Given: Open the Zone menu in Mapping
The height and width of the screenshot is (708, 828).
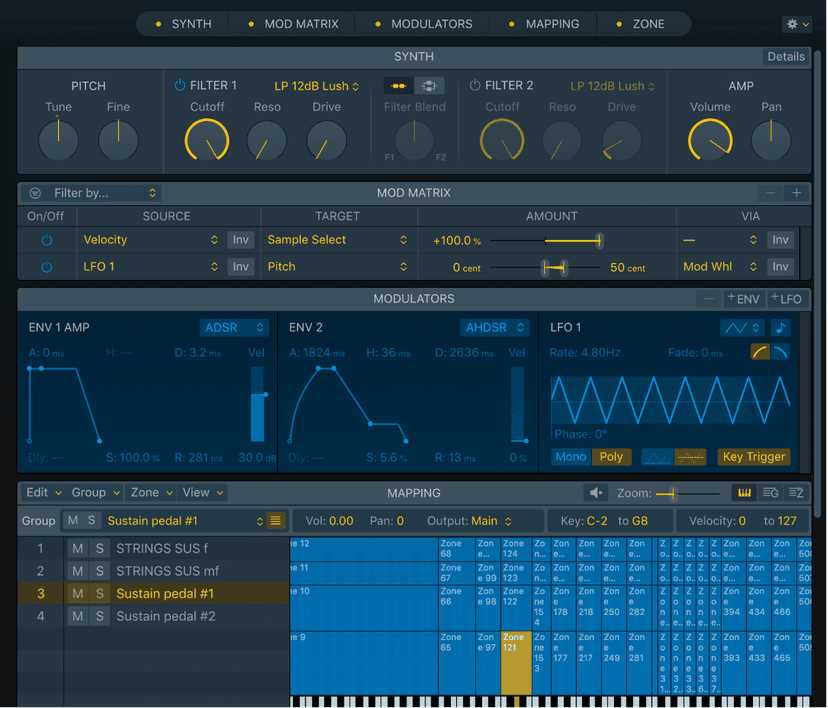Looking at the screenshot, I should 152,493.
